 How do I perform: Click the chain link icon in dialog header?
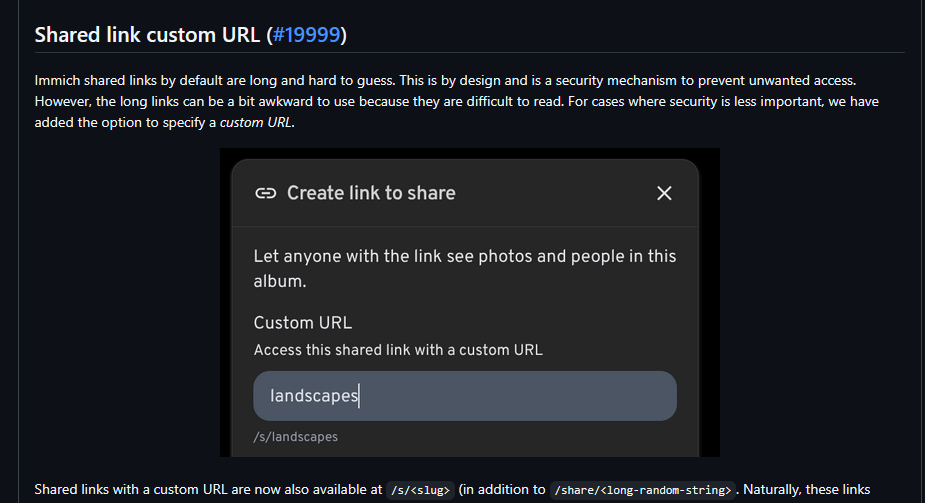[x=265, y=193]
